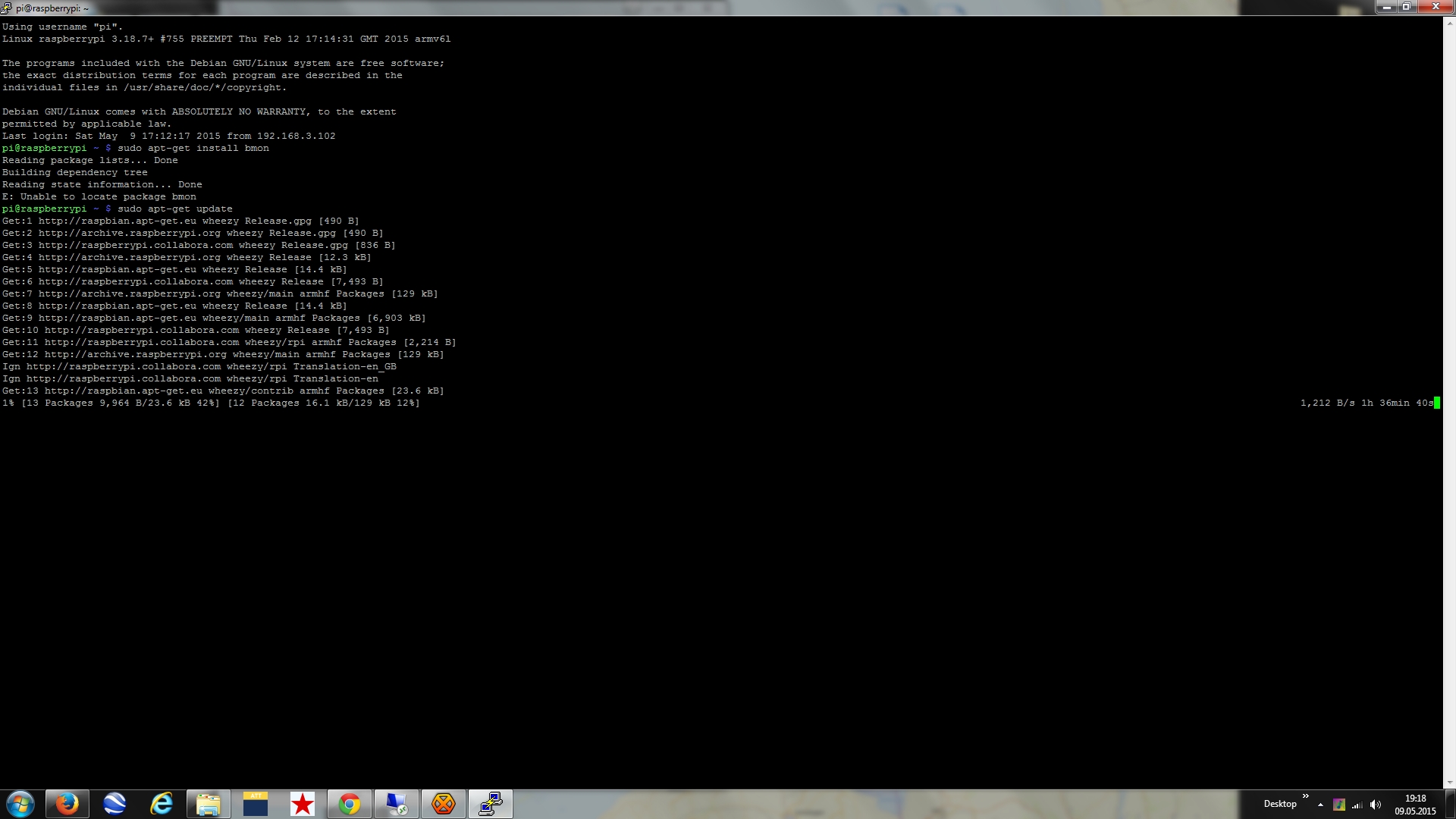This screenshot has height=819, width=1456.
Task: Click the 'Linux raspberrypi 3.18.7+' kernel line
Action: [226, 39]
